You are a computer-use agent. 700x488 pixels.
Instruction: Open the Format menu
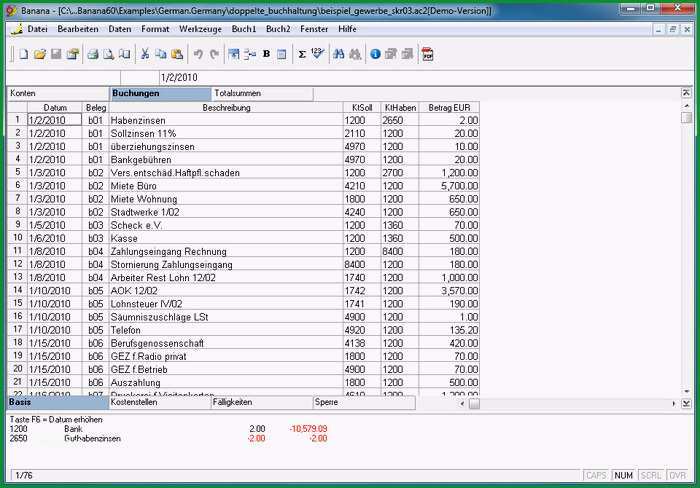pyautogui.click(x=155, y=29)
